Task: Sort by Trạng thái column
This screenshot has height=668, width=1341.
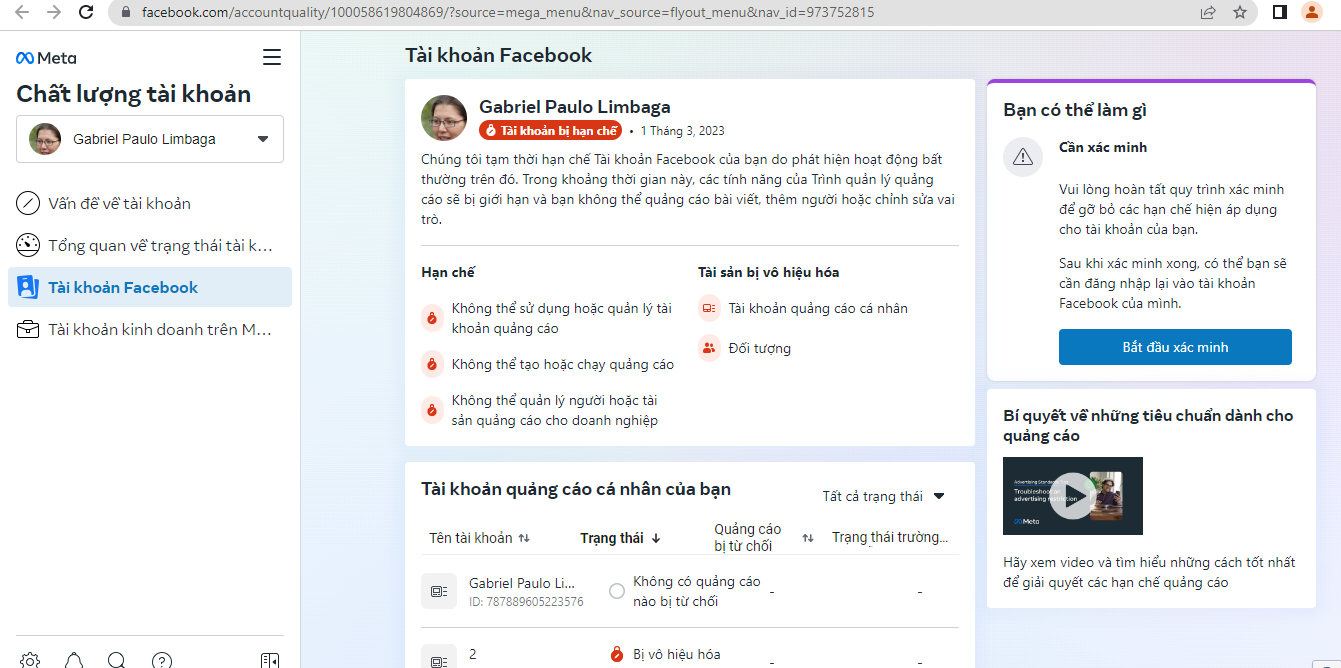Action: click(x=620, y=538)
